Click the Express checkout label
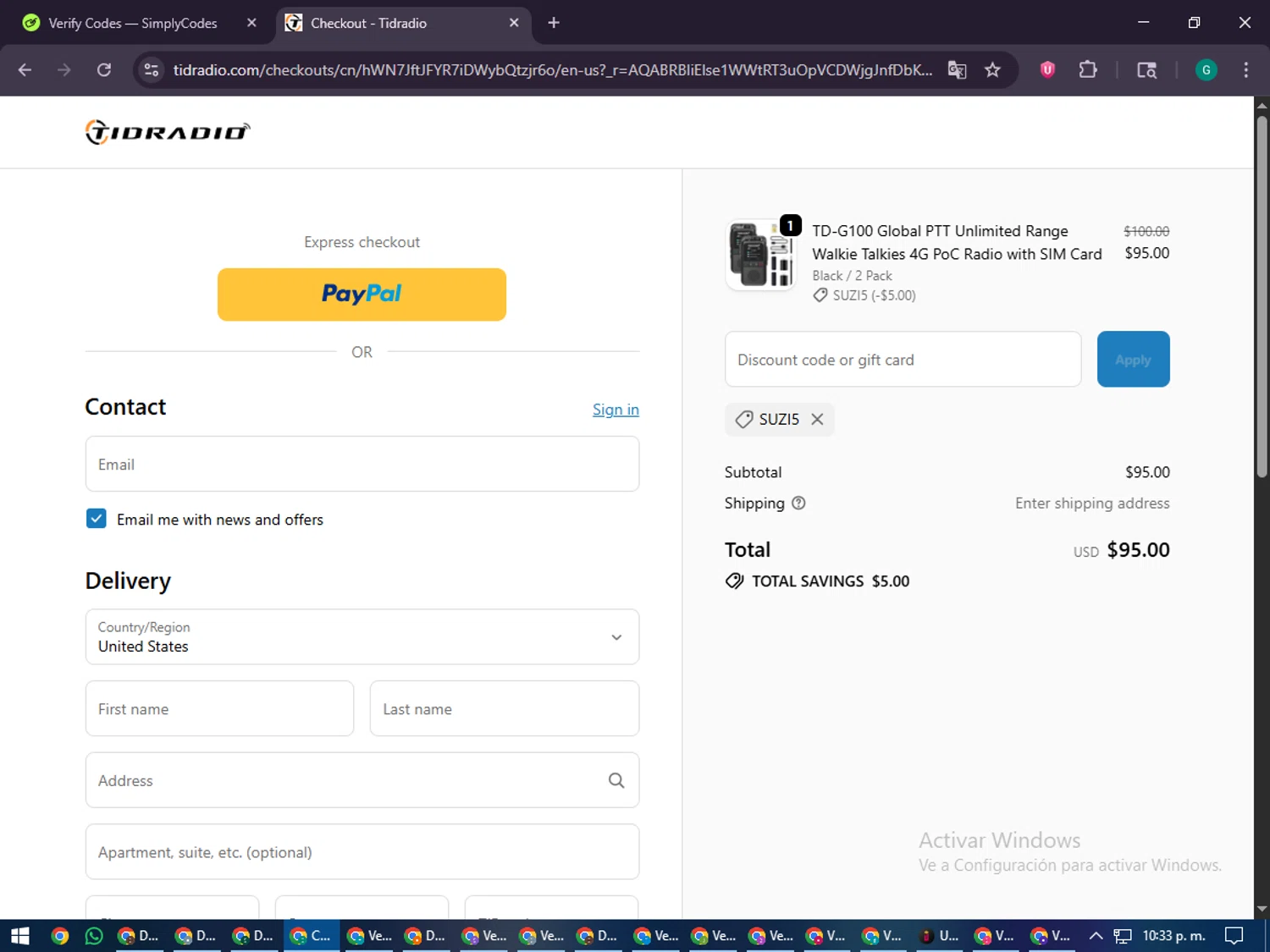The height and width of the screenshot is (952, 1270). click(x=362, y=242)
